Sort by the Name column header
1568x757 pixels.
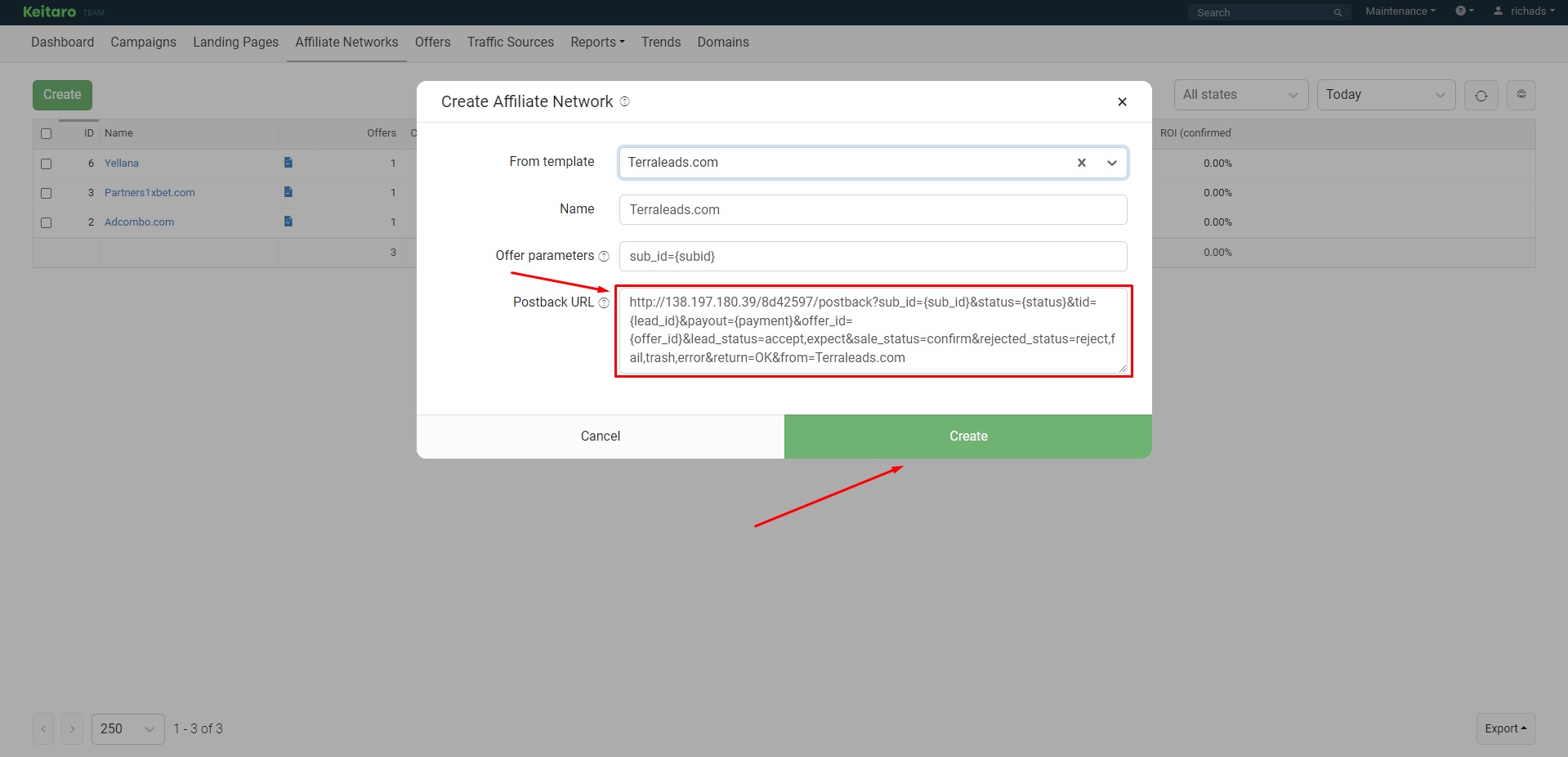pos(118,133)
